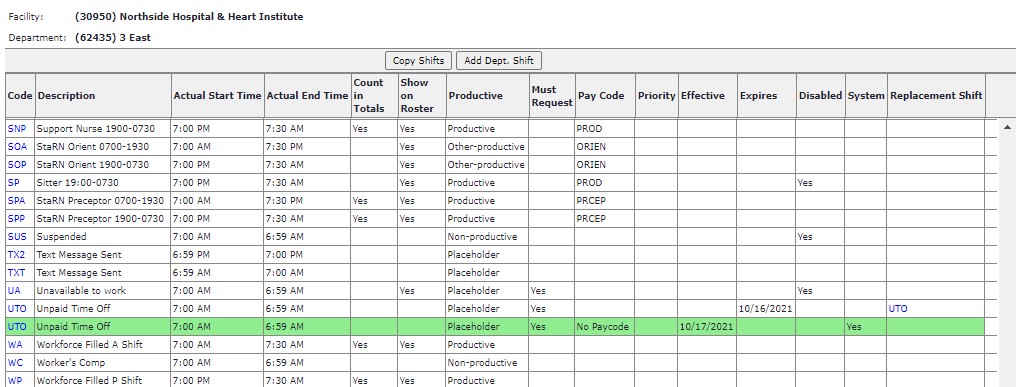Open the WP shift code link
This screenshot has width=1026, height=387.
[x=15, y=380]
